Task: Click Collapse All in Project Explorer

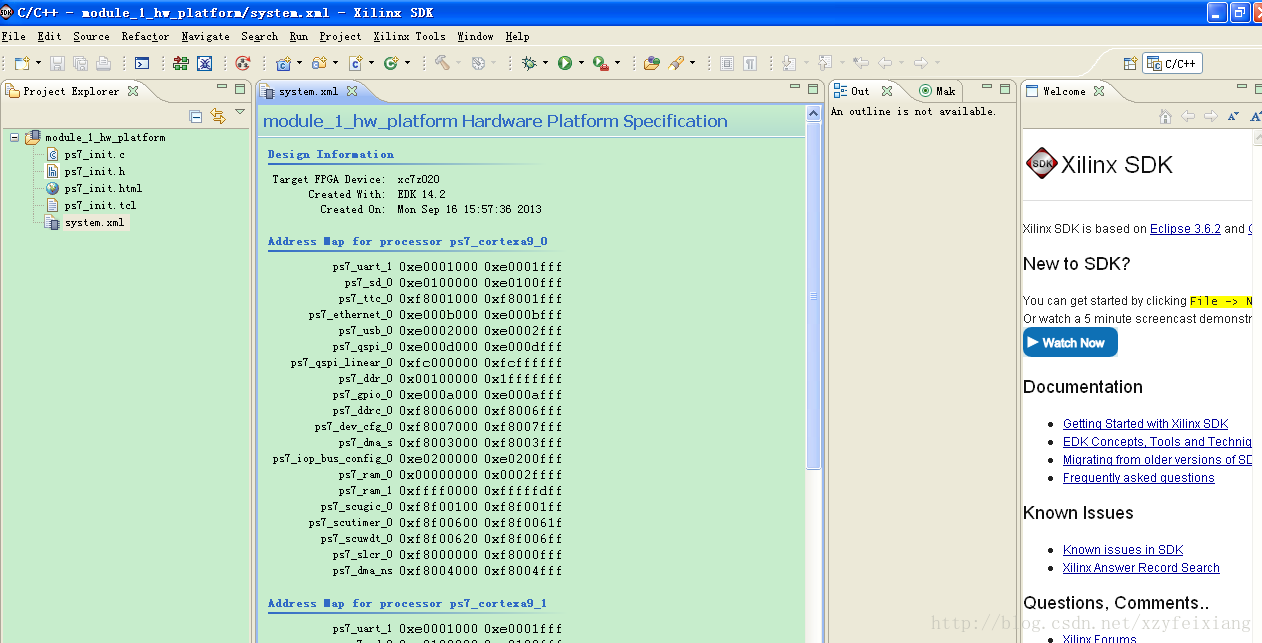Action: (196, 116)
